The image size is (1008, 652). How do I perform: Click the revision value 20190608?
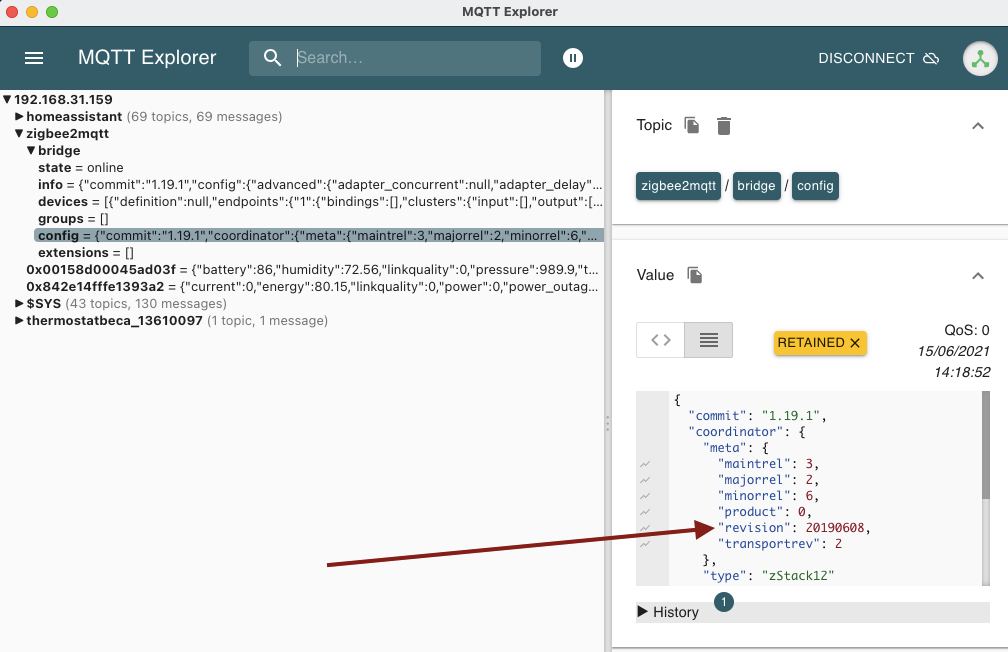[834, 528]
